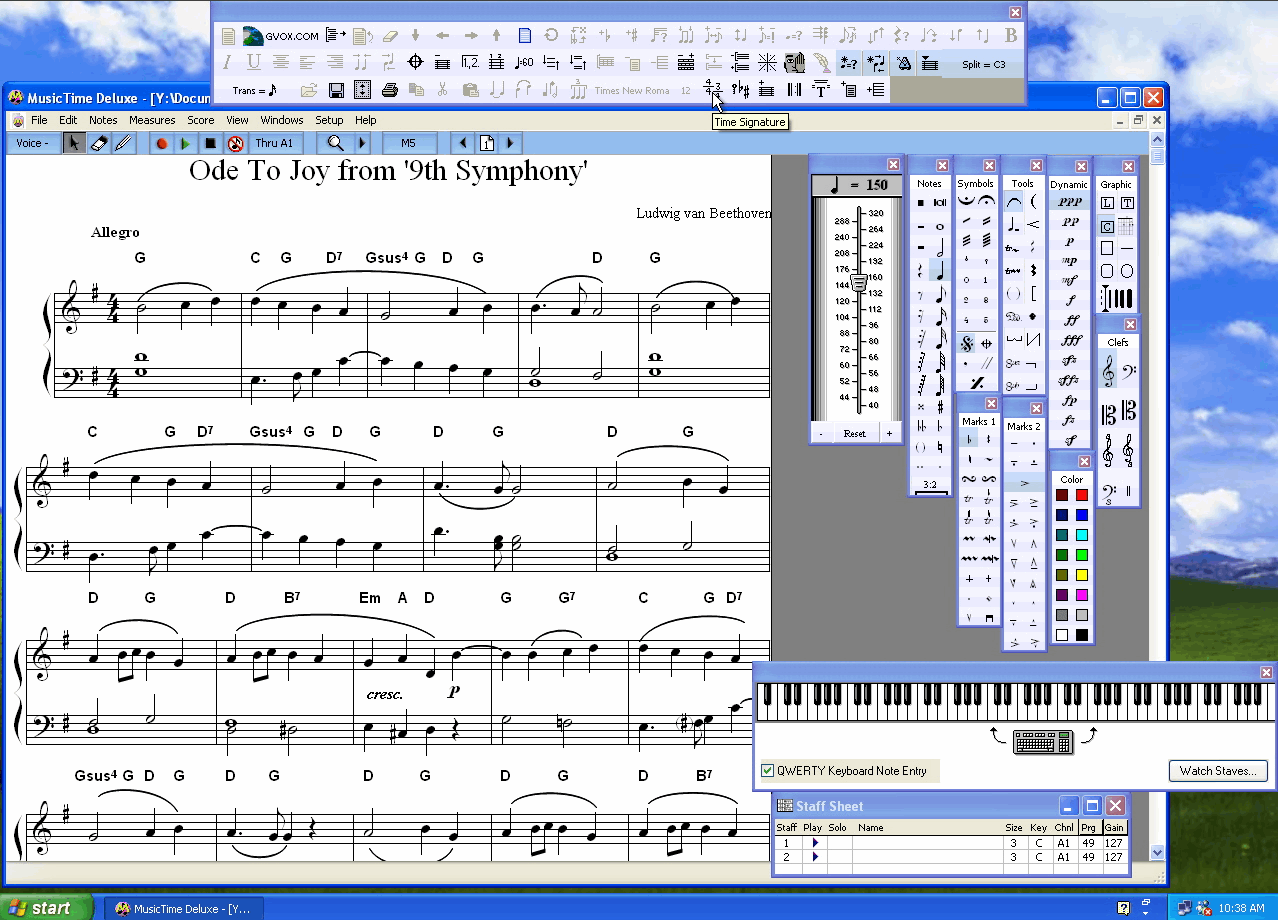The width and height of the screenshot is (1278, 920).
Task: Select the segno sign in Symbols palette
Action: click(x=966, y=343)
